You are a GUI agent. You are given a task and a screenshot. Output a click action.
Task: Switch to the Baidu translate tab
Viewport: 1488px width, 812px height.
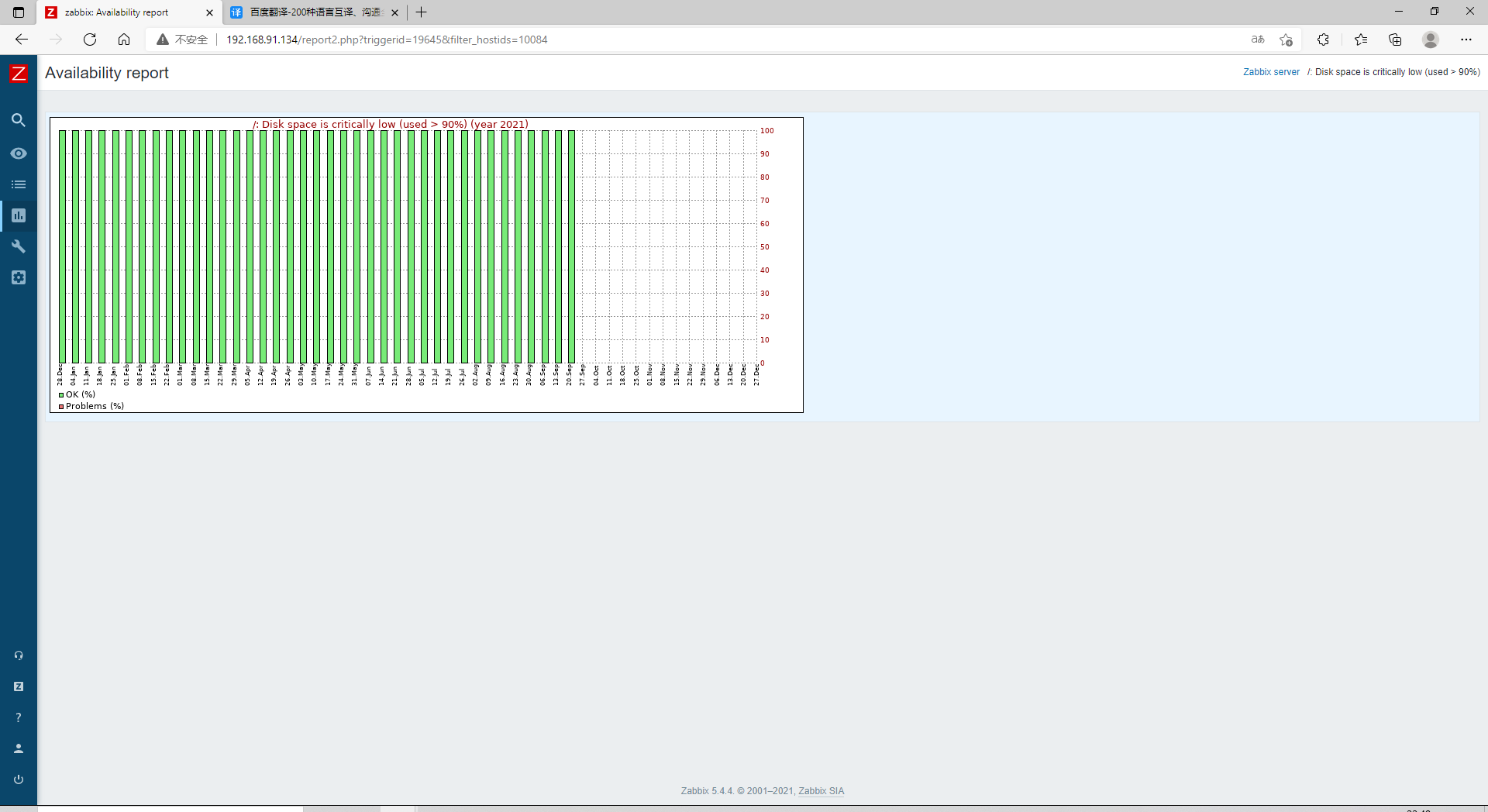pos(314,12)
